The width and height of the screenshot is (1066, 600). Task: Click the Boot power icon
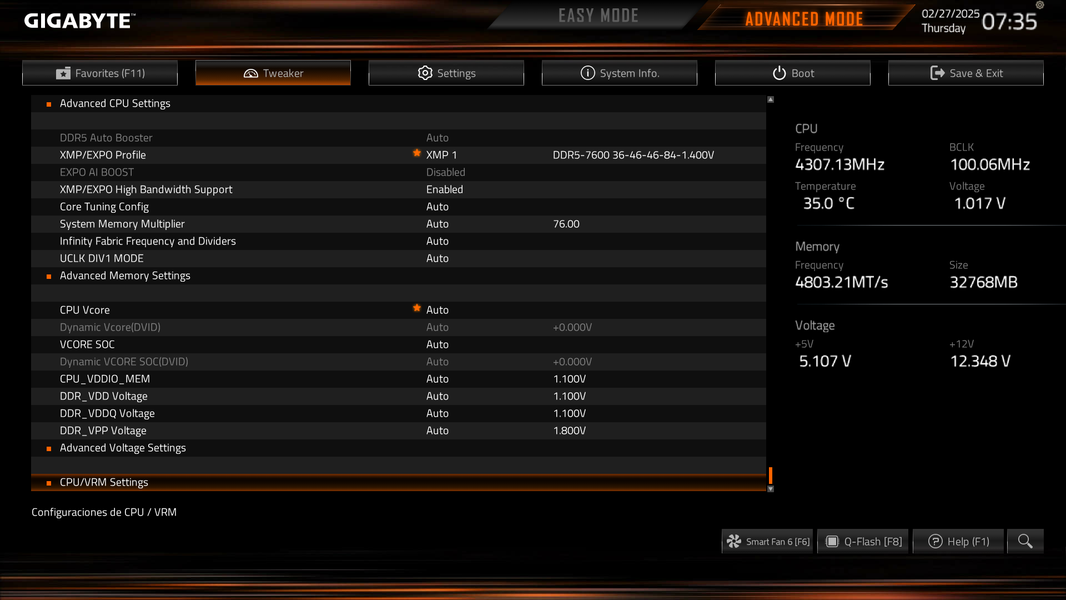[779, 73]
